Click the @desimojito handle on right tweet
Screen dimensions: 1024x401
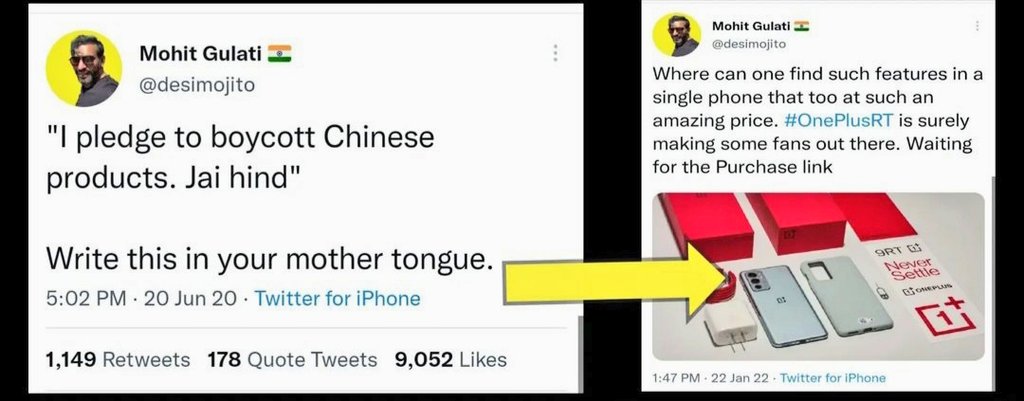pos(749,44)
